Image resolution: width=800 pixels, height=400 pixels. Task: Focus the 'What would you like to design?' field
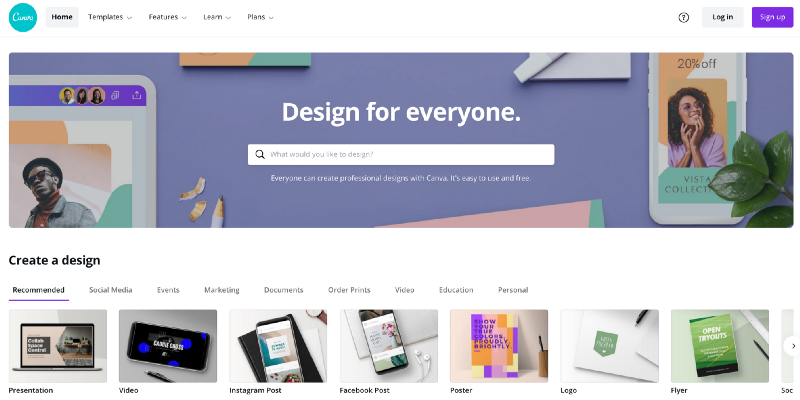coord(401,154)
